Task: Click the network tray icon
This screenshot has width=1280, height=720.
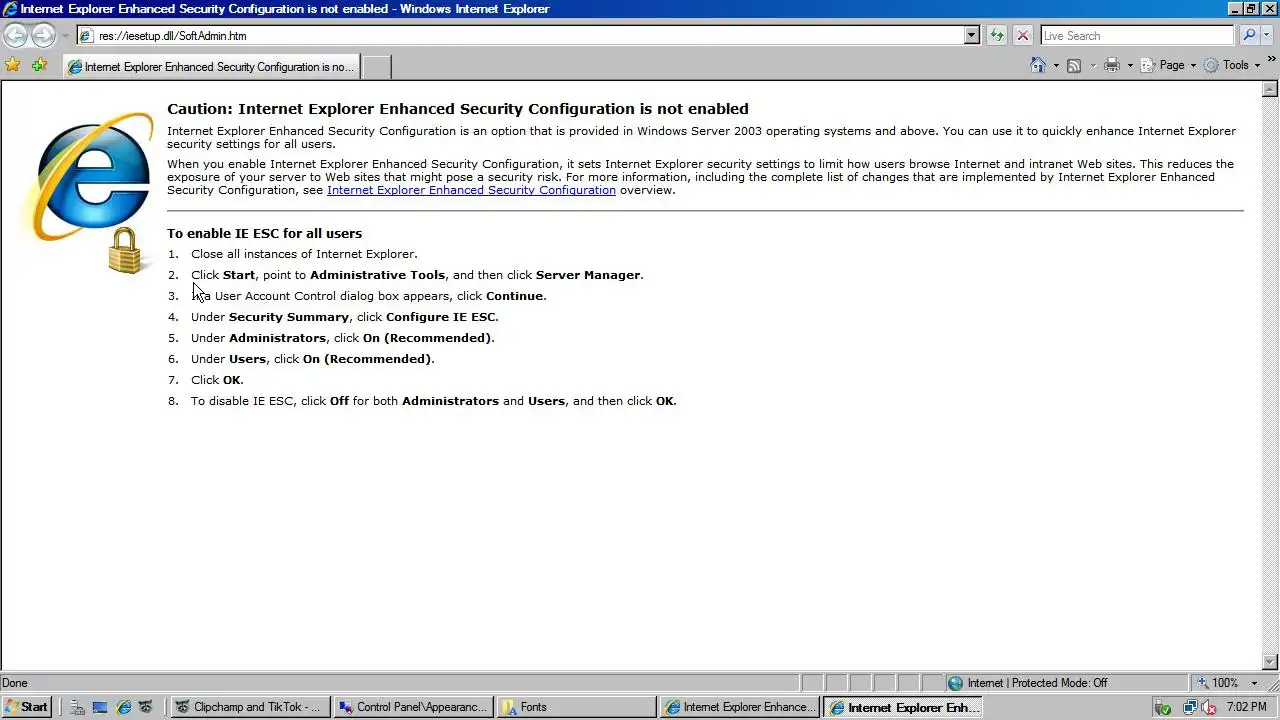Action: click(x=1190, y=707)
